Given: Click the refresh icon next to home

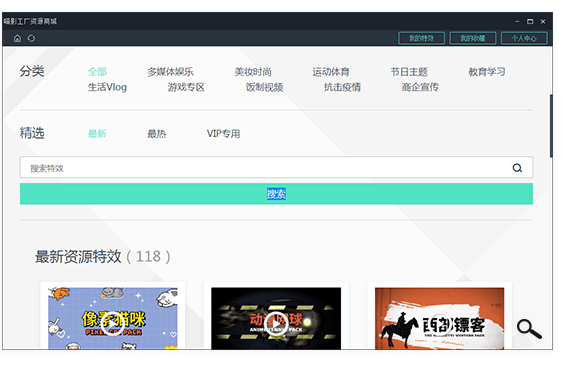Looking at the screenshot, I should pyautogui.click(x=32, y=38).
